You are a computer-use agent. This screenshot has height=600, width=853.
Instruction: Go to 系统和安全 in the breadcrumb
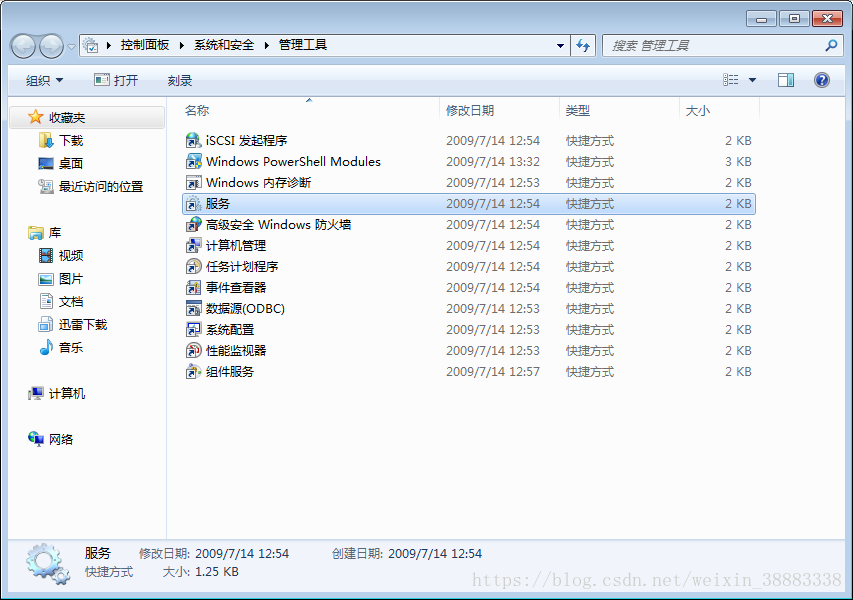point(224,45)
